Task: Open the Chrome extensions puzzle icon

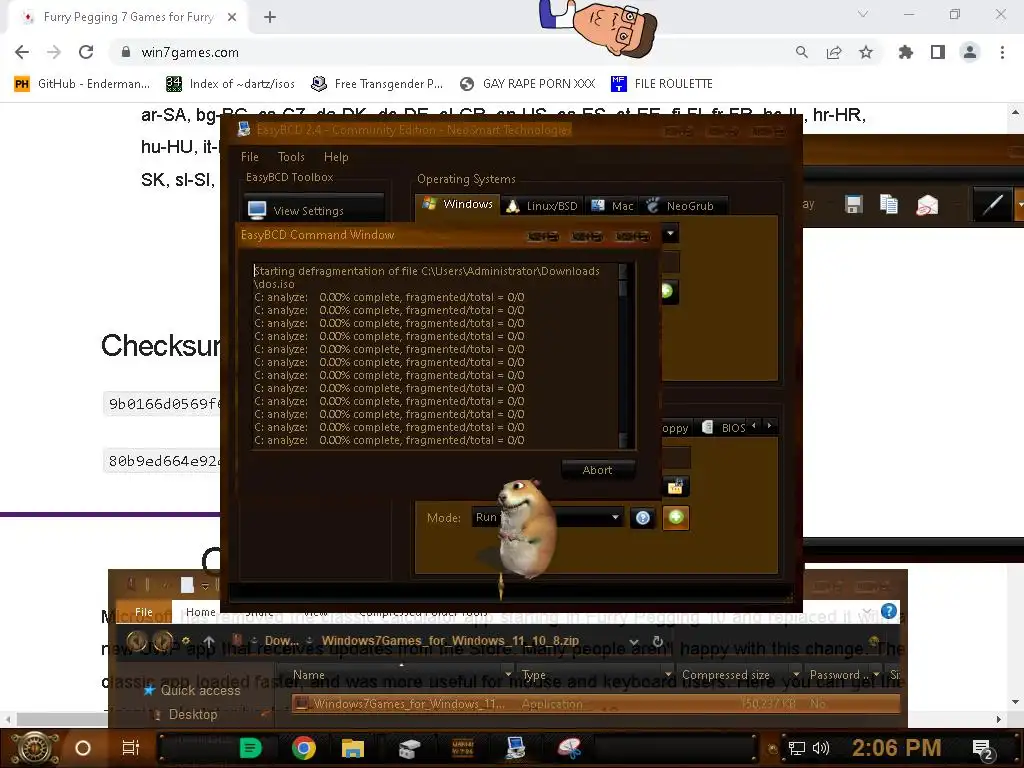Action: (x=905, y=52)
